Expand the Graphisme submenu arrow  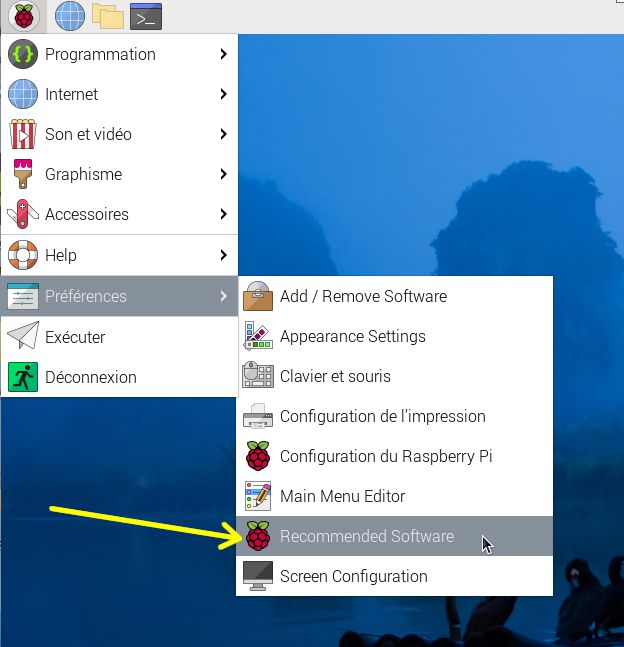point(223,174)
